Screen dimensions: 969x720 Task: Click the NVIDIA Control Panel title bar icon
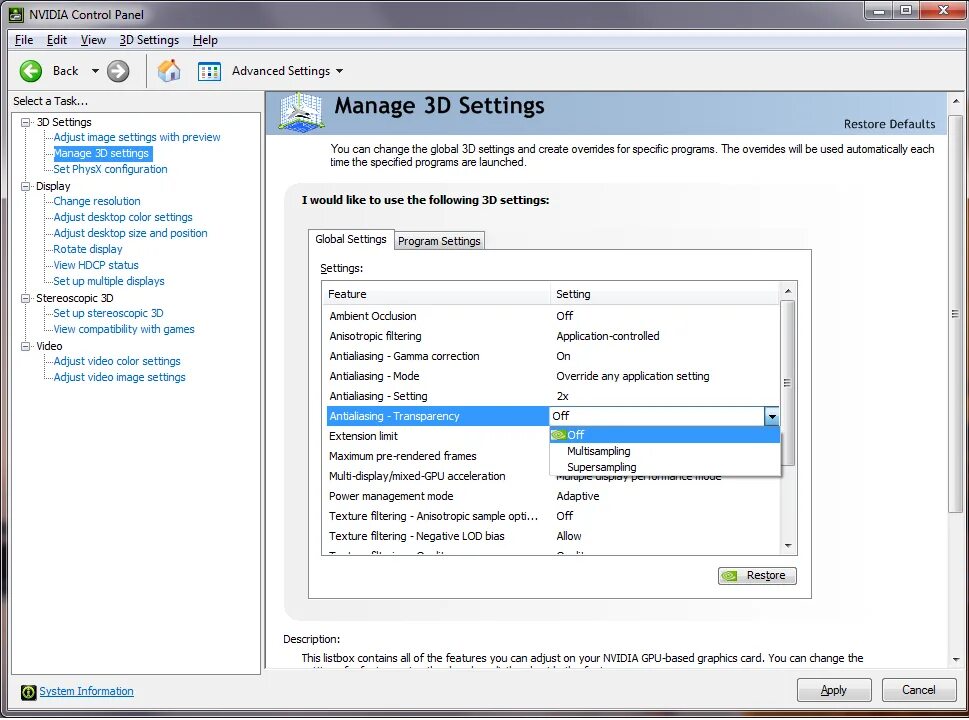click(x=16, y=14)
